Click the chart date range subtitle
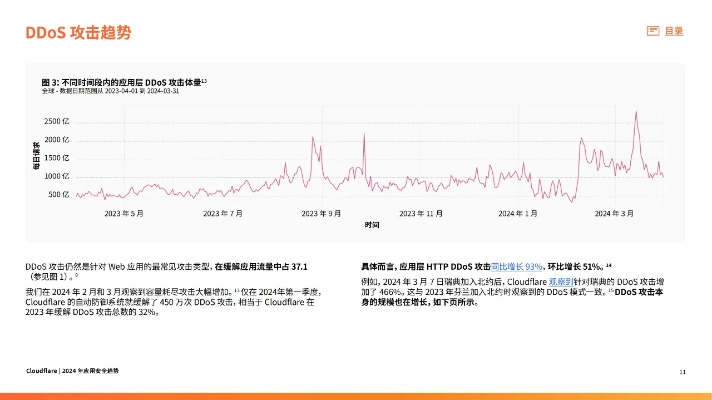The width and height of the screenshot is (712, 400). [x=110, y=91]
